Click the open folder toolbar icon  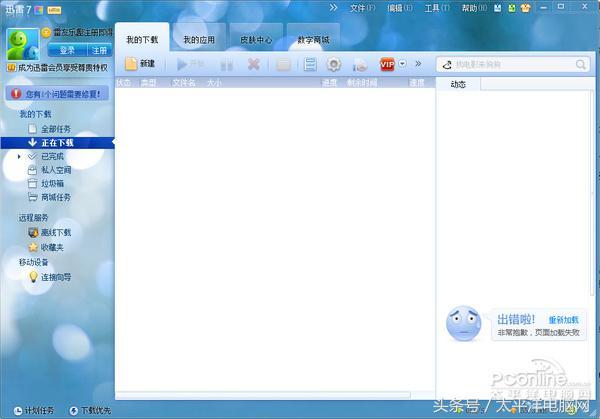[283, 64]
